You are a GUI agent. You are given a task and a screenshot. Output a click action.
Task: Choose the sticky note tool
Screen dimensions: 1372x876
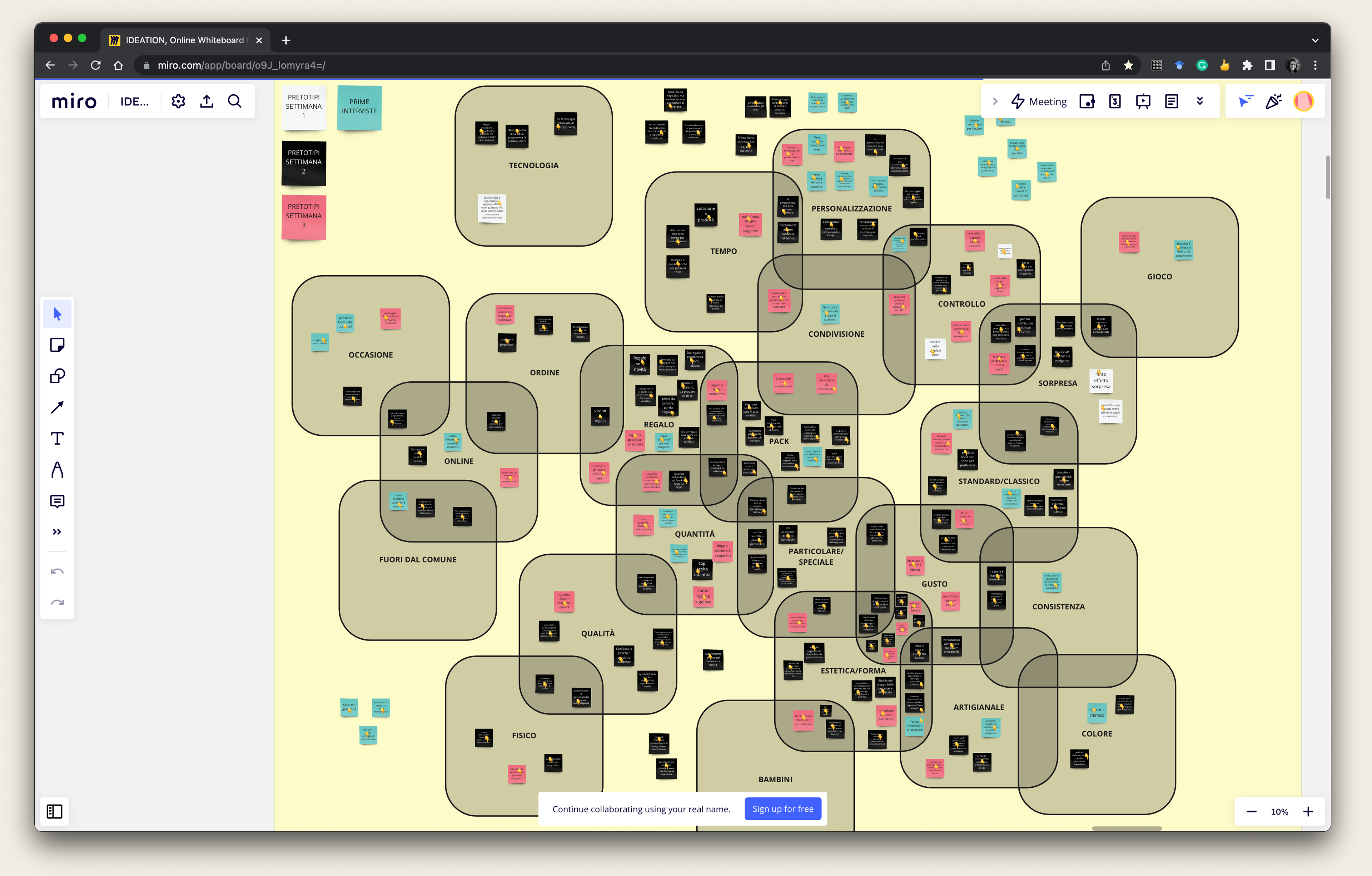pyautogui.click(x=57, y=345)
